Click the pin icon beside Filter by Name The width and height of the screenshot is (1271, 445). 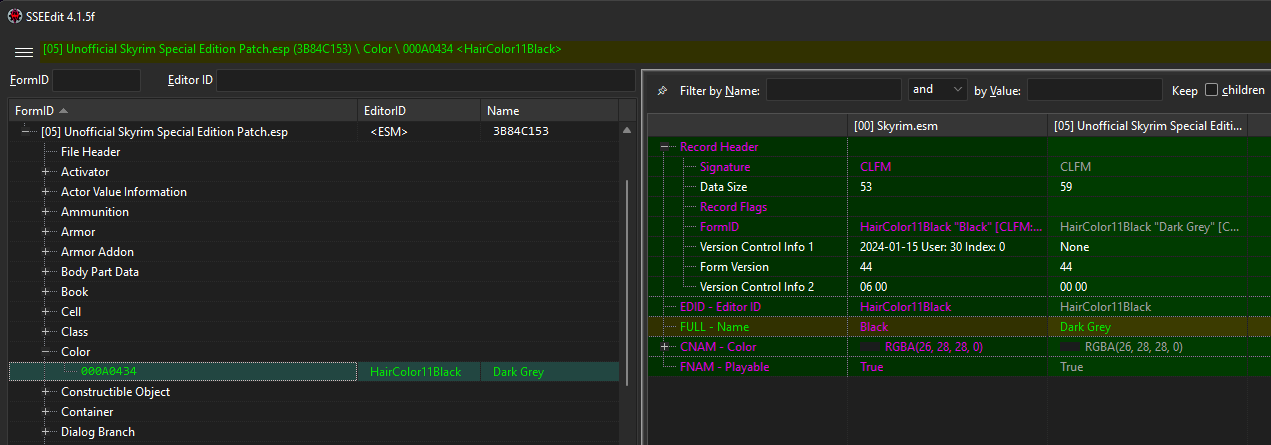tap(662, 90)
